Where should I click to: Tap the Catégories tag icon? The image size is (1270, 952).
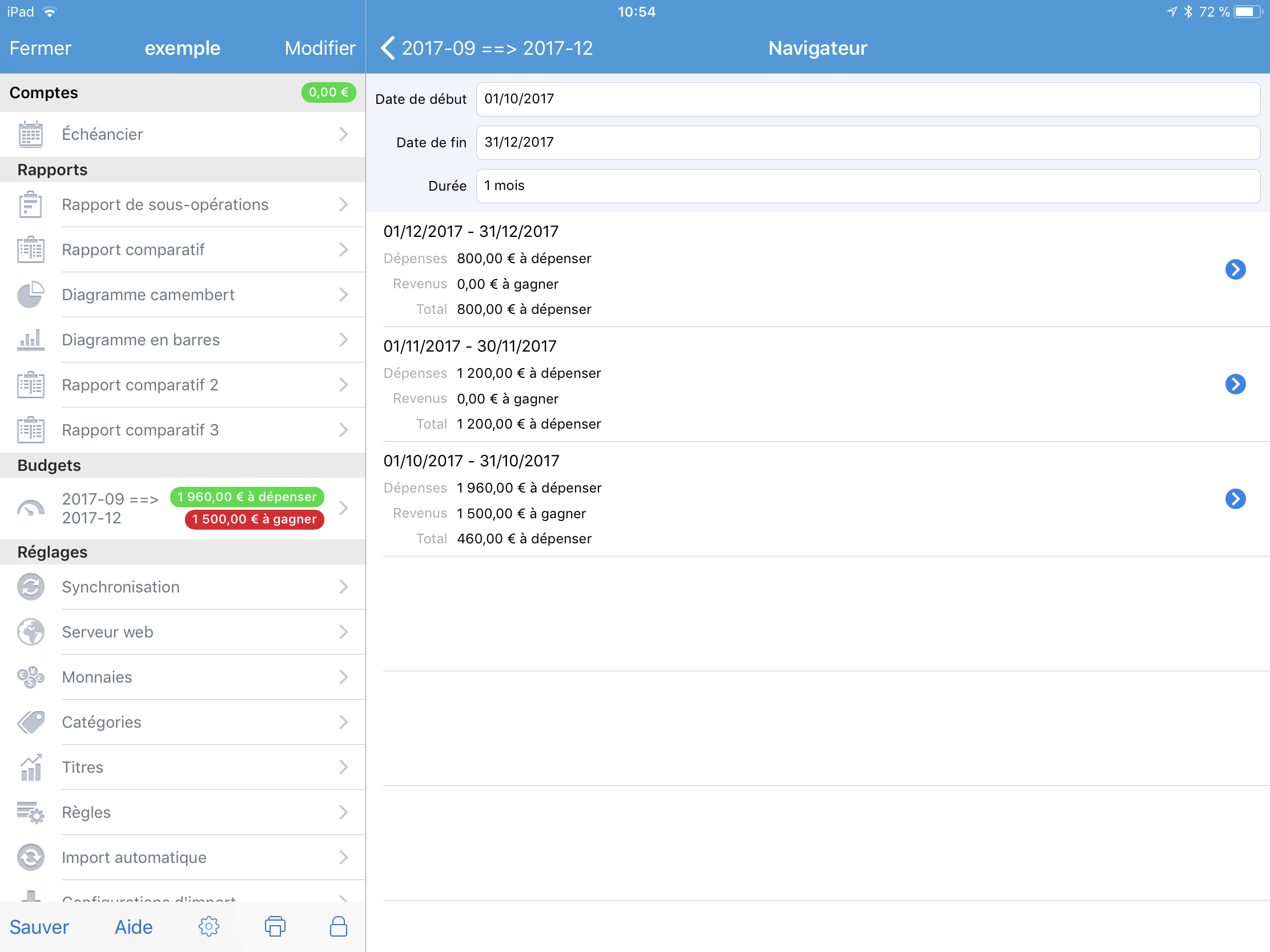click(x=30, y=723)
